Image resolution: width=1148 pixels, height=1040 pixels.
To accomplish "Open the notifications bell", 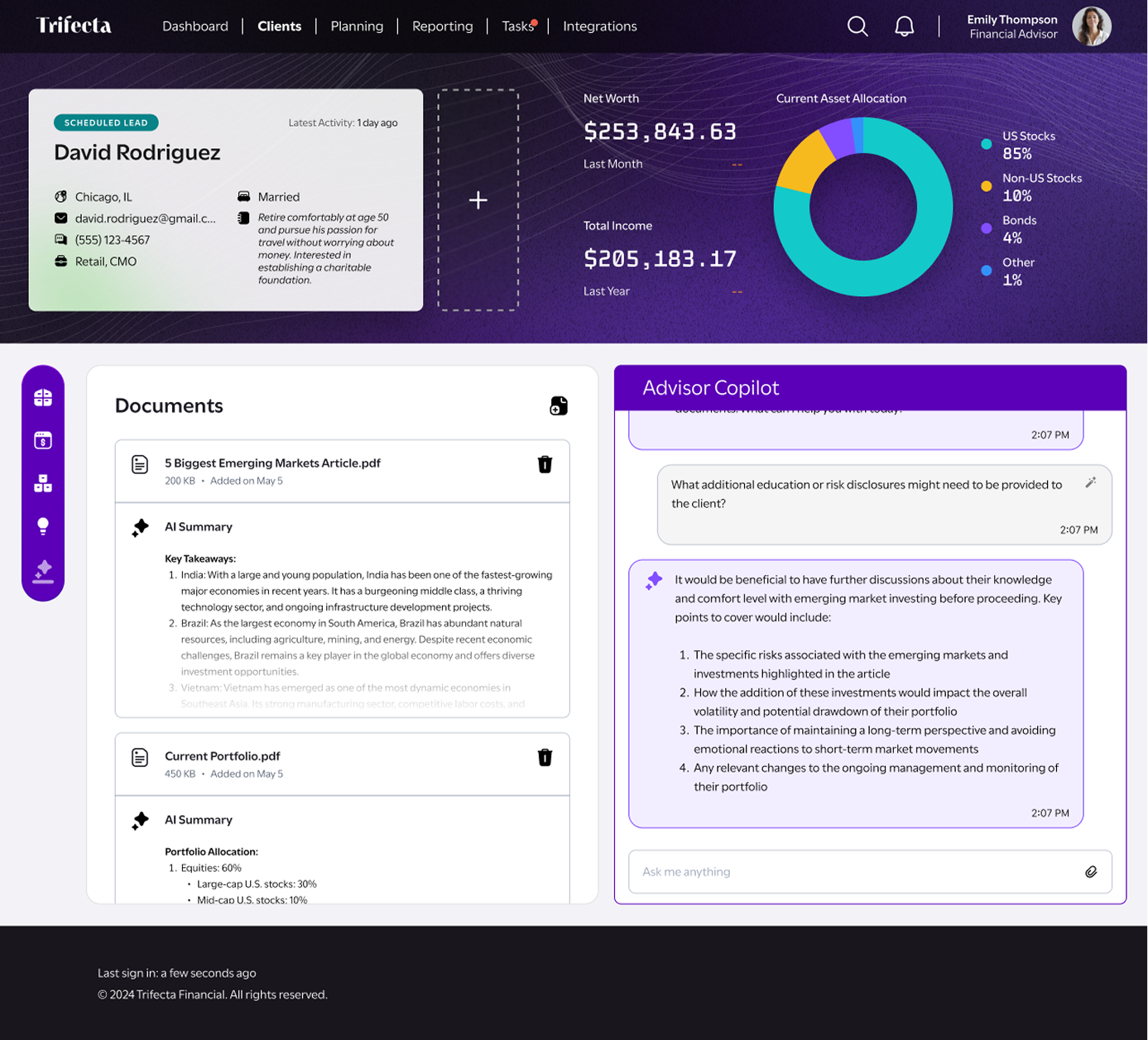I will 905,26.
